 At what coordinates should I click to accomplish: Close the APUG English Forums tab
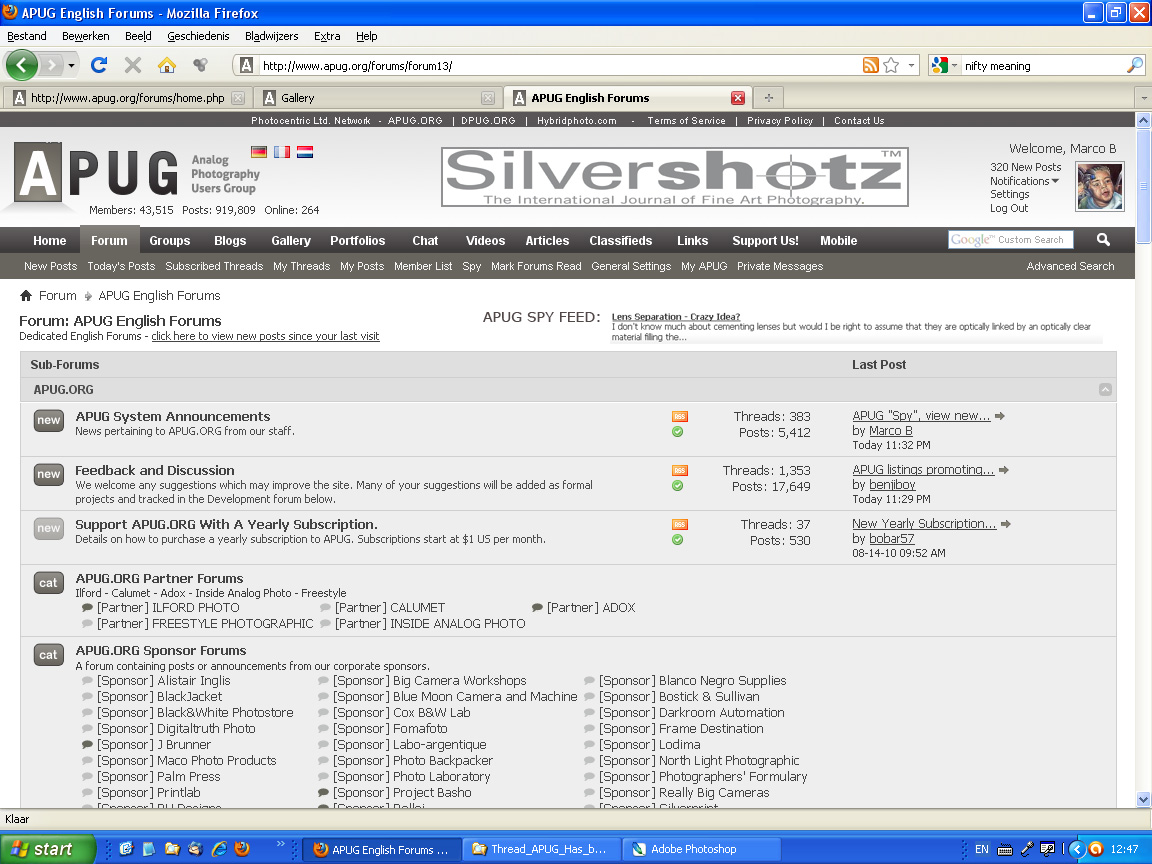(x=738, y=98)
